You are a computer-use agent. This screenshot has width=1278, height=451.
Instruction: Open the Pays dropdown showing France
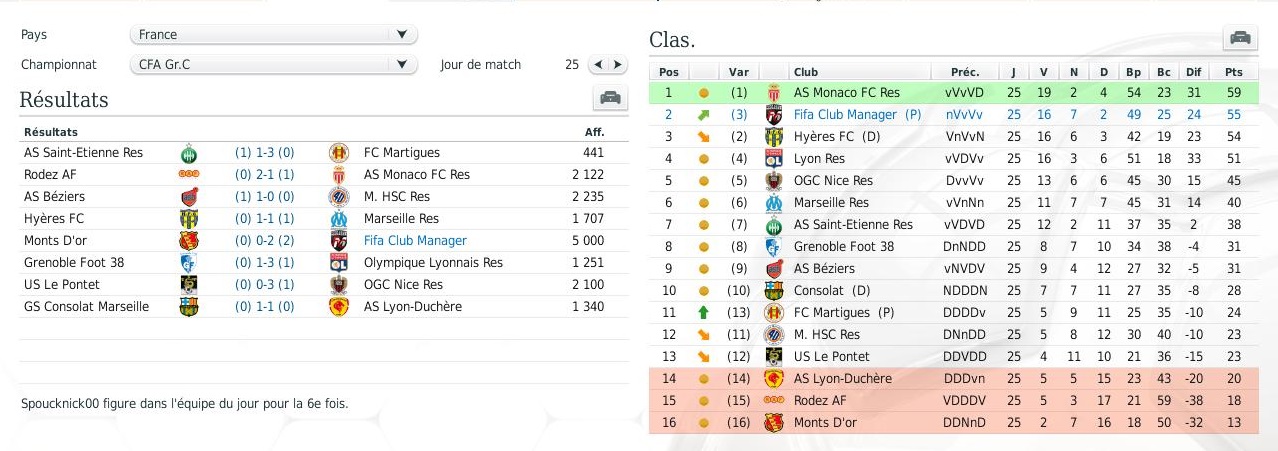click(x=274, y=34)
